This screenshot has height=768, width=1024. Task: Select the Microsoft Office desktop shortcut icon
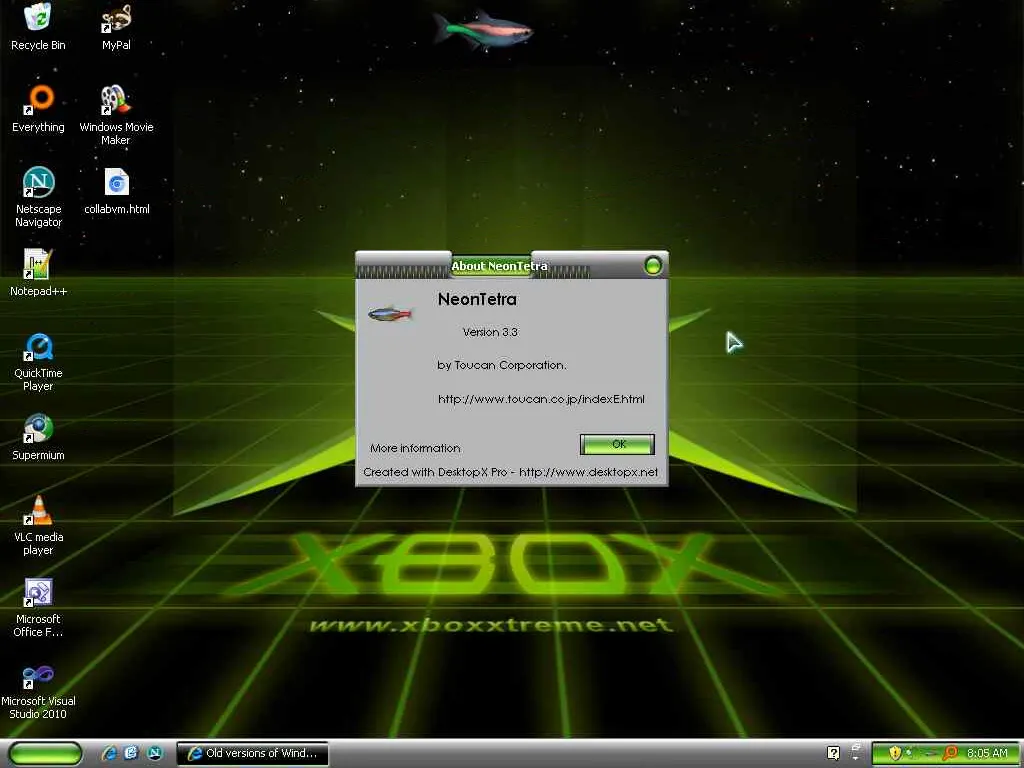(38, 592)
